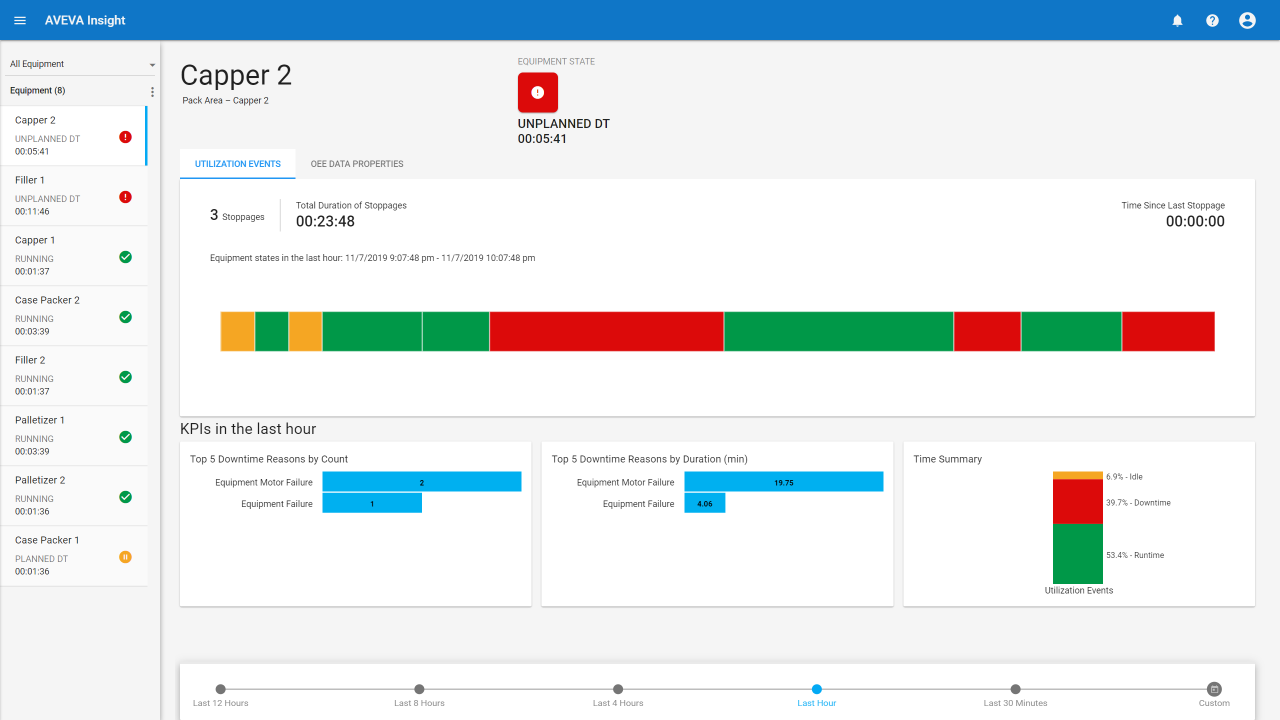
Task: Open the notifications bell
Action: pos(1177,20)
